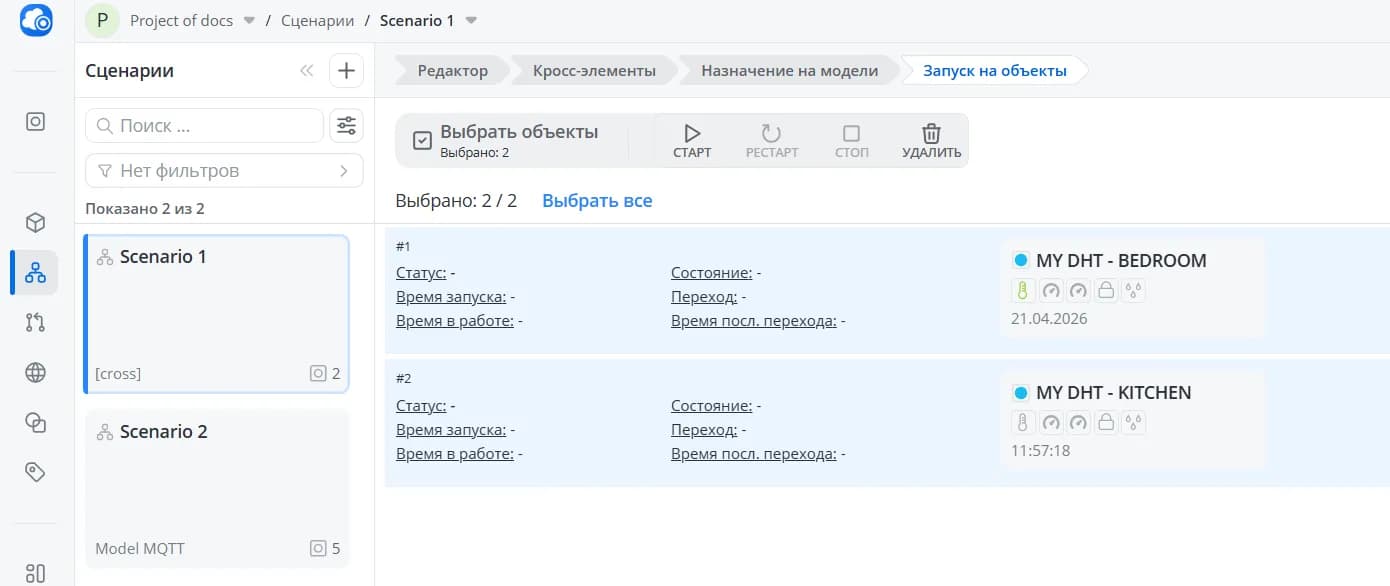Click the Переход label in row #1
This screenshot has height=586, width=1390.
[x=704, y=297]
